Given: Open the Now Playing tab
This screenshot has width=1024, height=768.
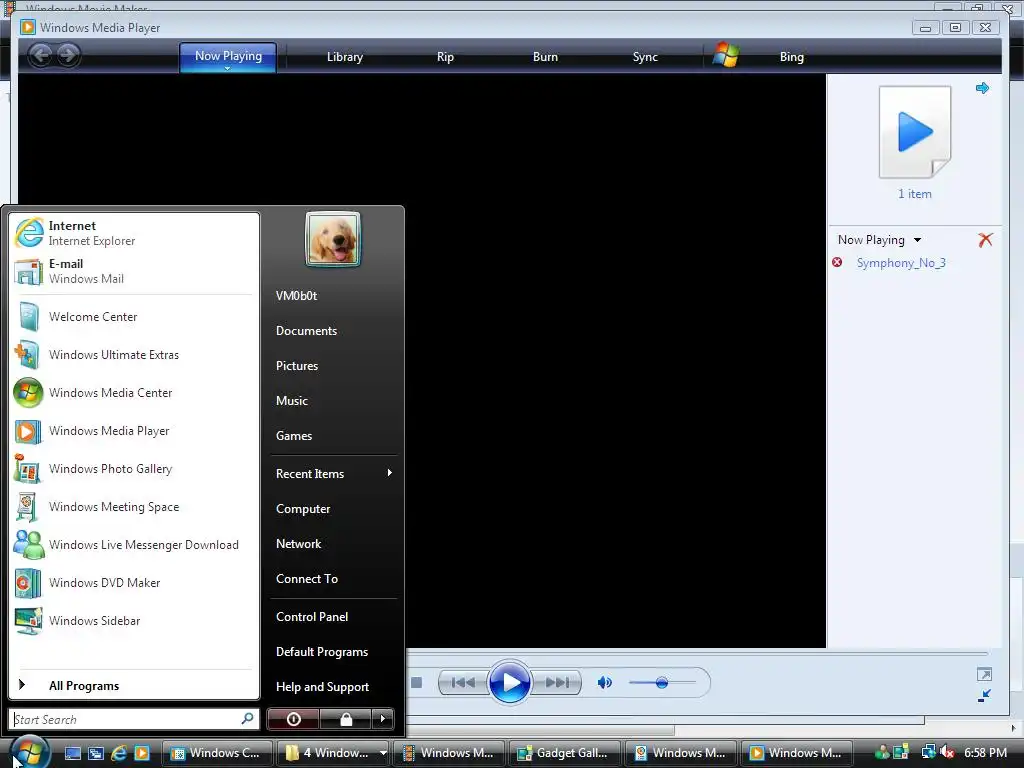Looking at the screenshot, I should (x=228, y=56).
